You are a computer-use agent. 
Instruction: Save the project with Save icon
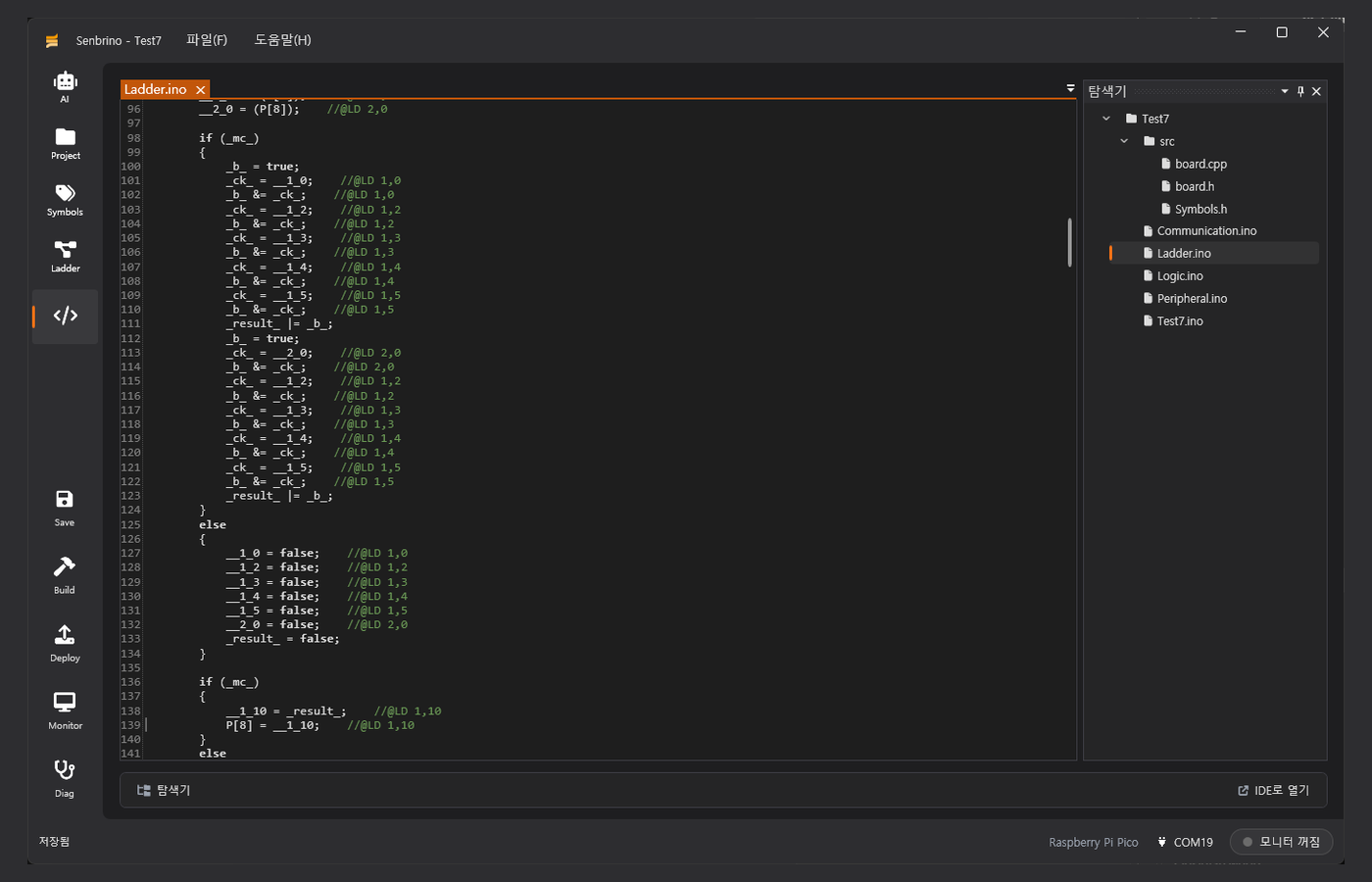click(x=65, y=508)
